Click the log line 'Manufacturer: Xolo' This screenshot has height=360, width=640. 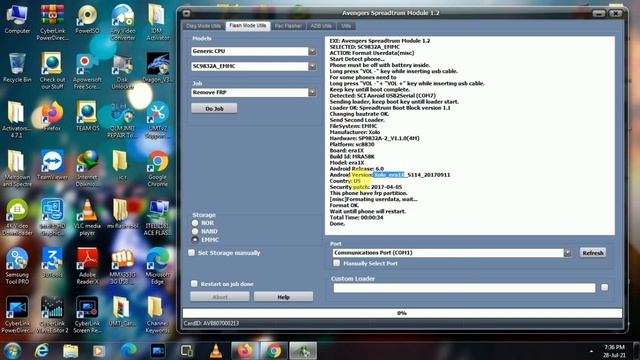355,132
